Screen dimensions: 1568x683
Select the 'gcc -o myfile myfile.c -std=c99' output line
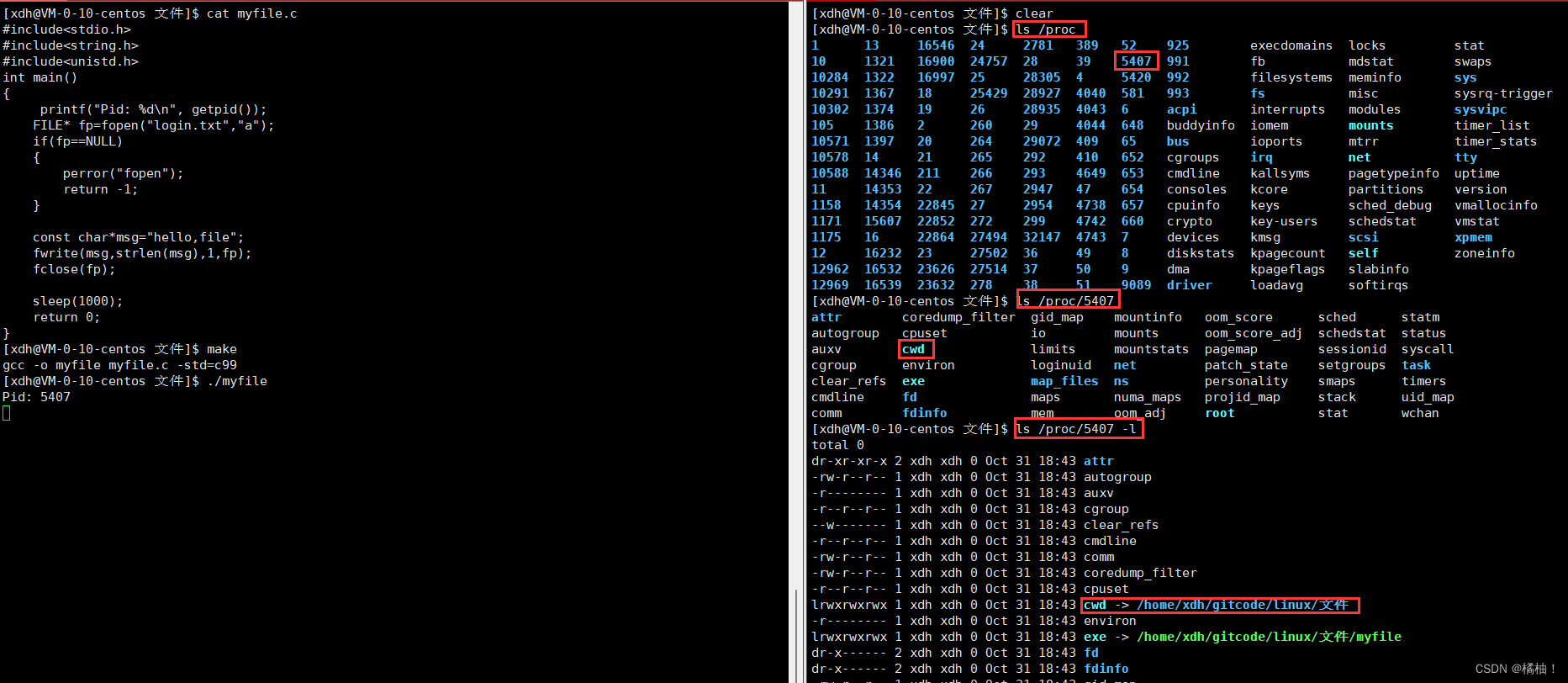(x=120, y=365)
